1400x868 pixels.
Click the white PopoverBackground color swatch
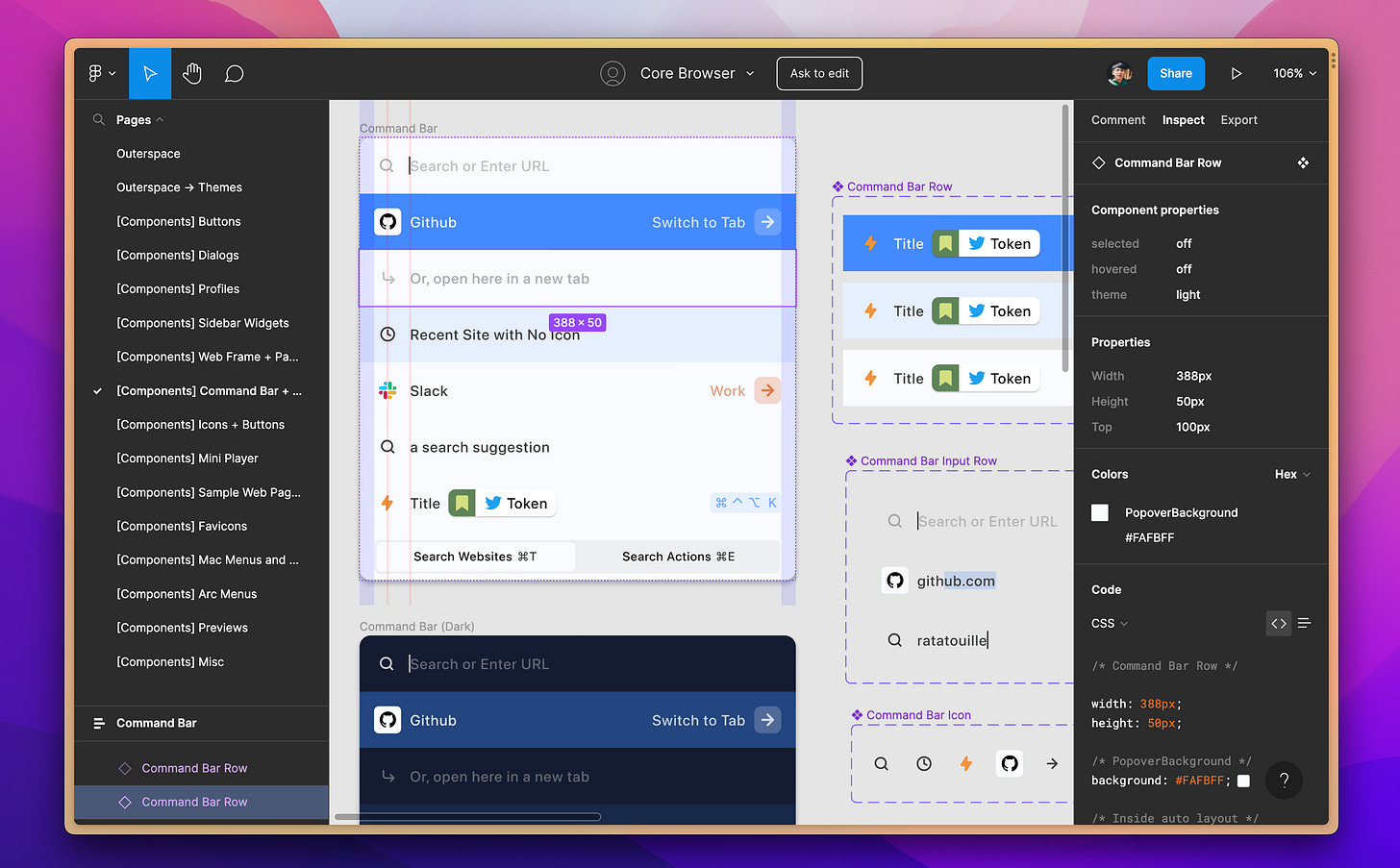point(1100,512)
